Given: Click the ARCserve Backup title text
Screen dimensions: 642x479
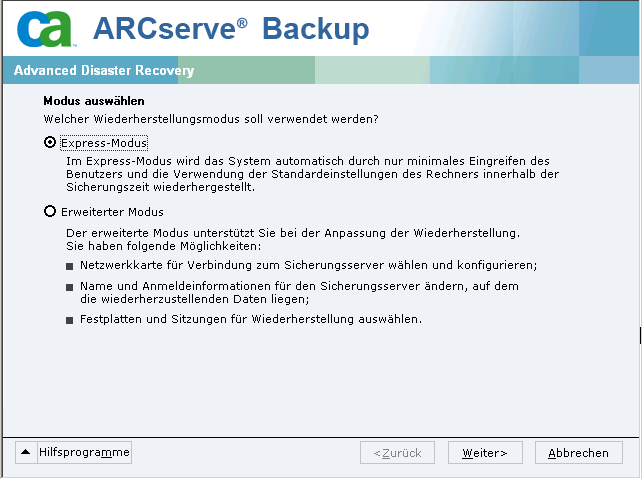Looking at the screenshot, I should (231, 29).
